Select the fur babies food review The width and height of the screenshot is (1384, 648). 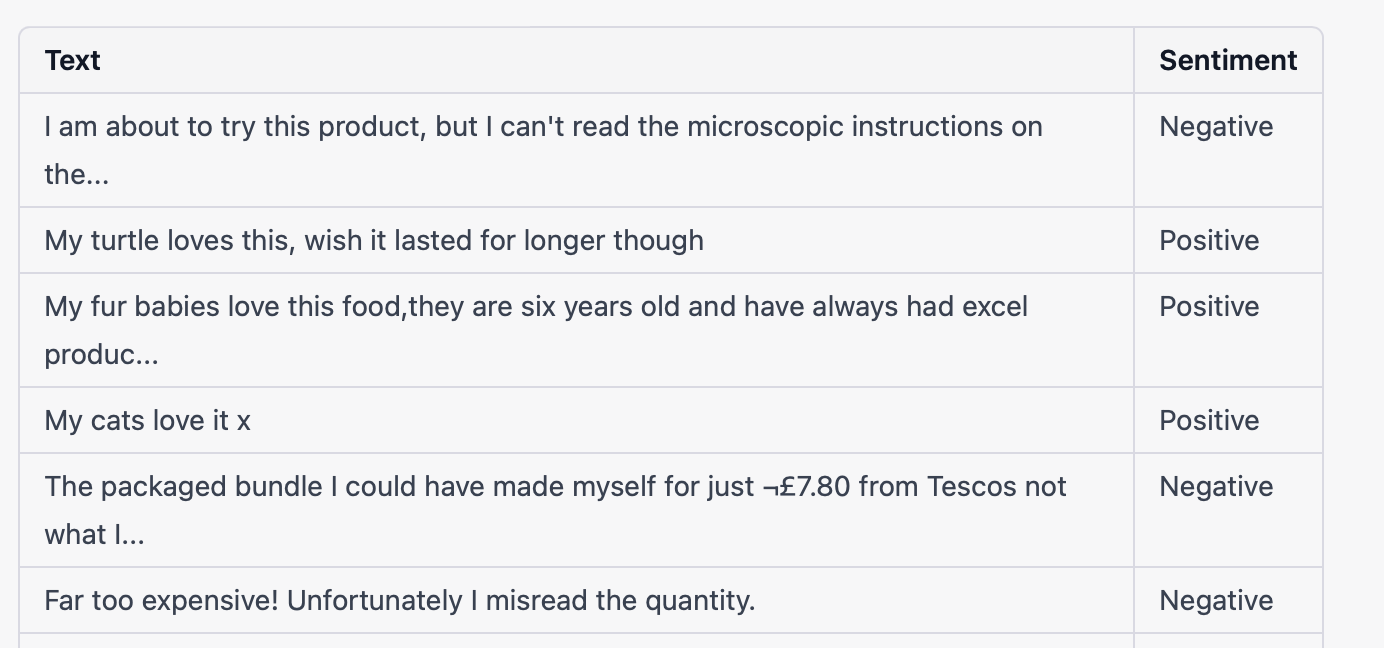point(536,331)
